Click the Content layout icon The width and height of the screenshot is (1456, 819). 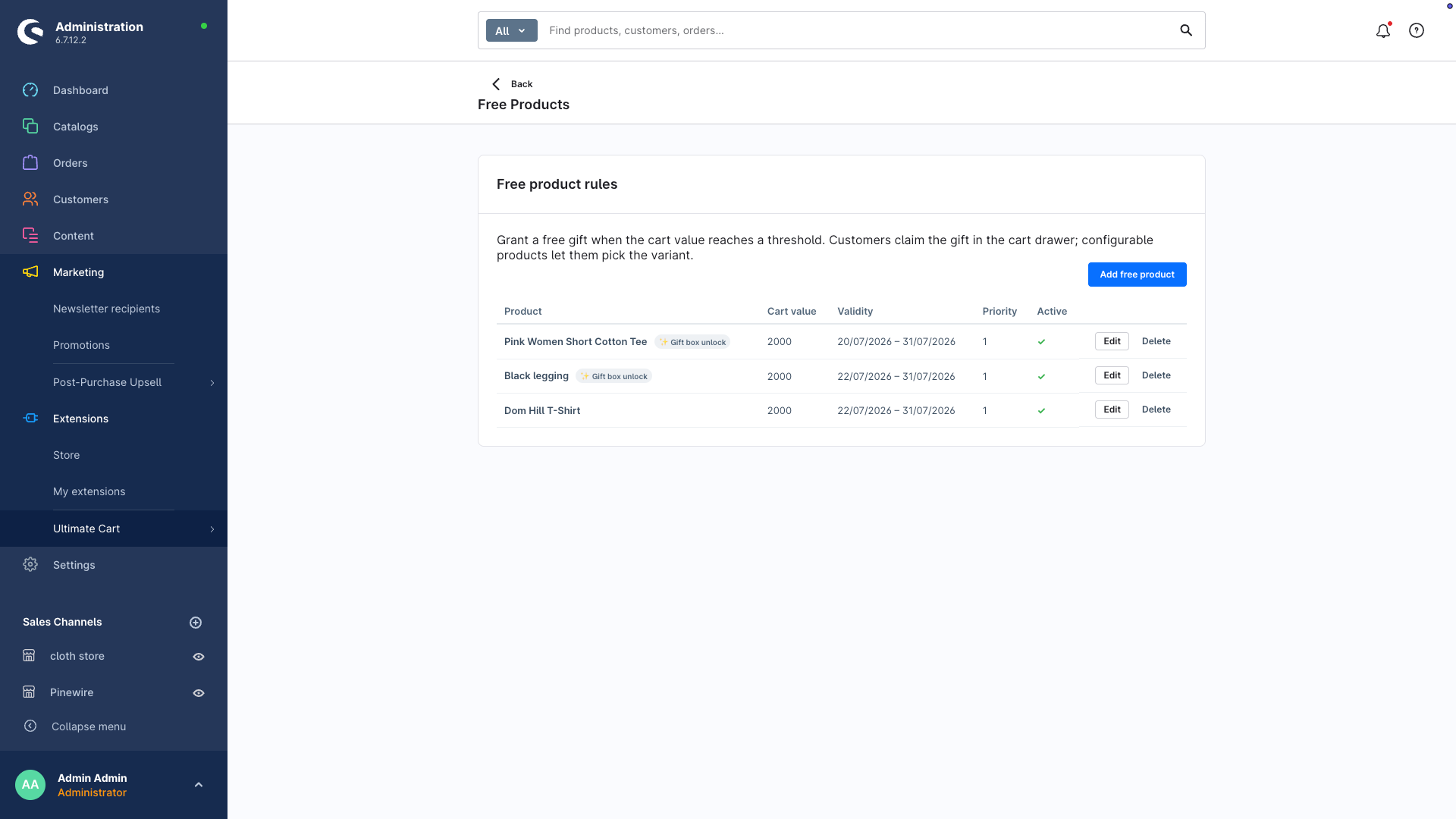(30, 236)
